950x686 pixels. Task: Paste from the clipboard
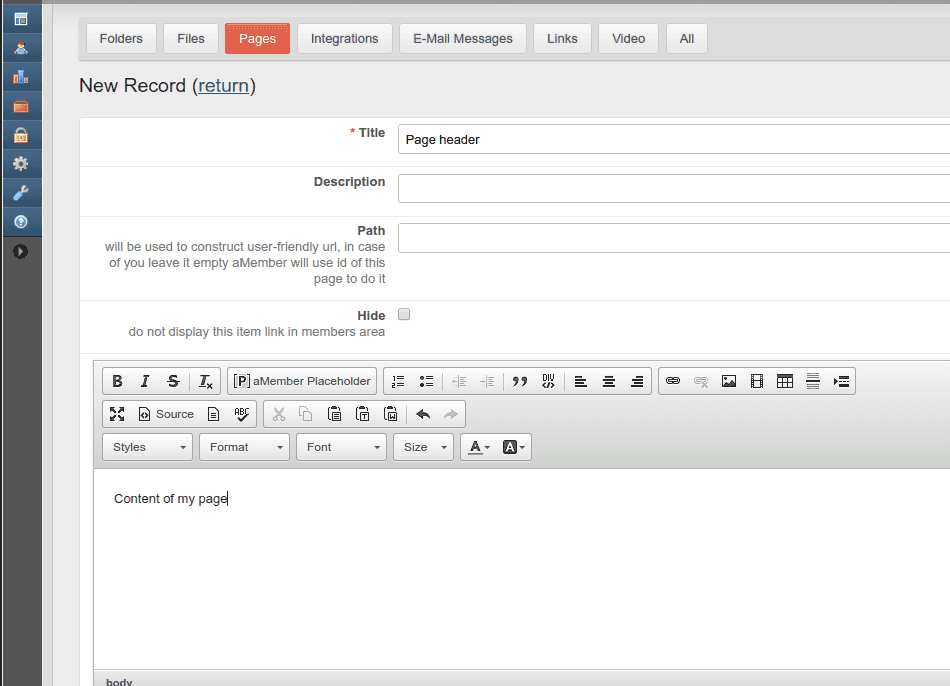coord(334,414)
